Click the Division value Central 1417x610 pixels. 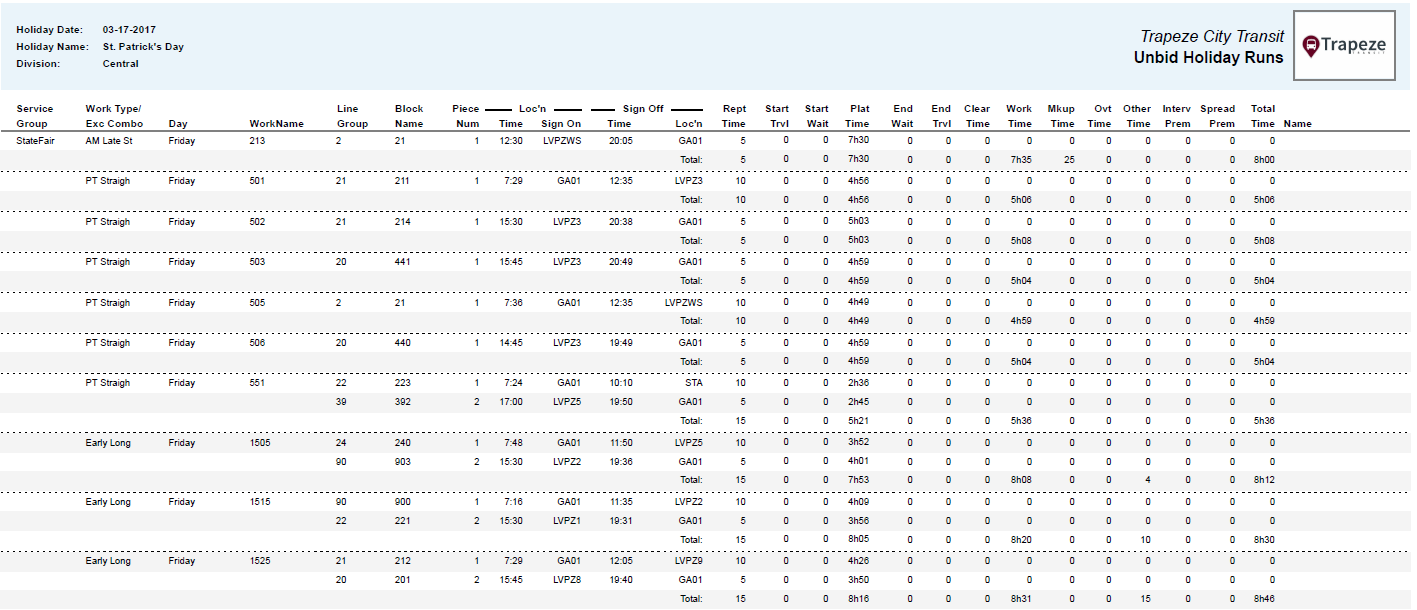(120, 62)
